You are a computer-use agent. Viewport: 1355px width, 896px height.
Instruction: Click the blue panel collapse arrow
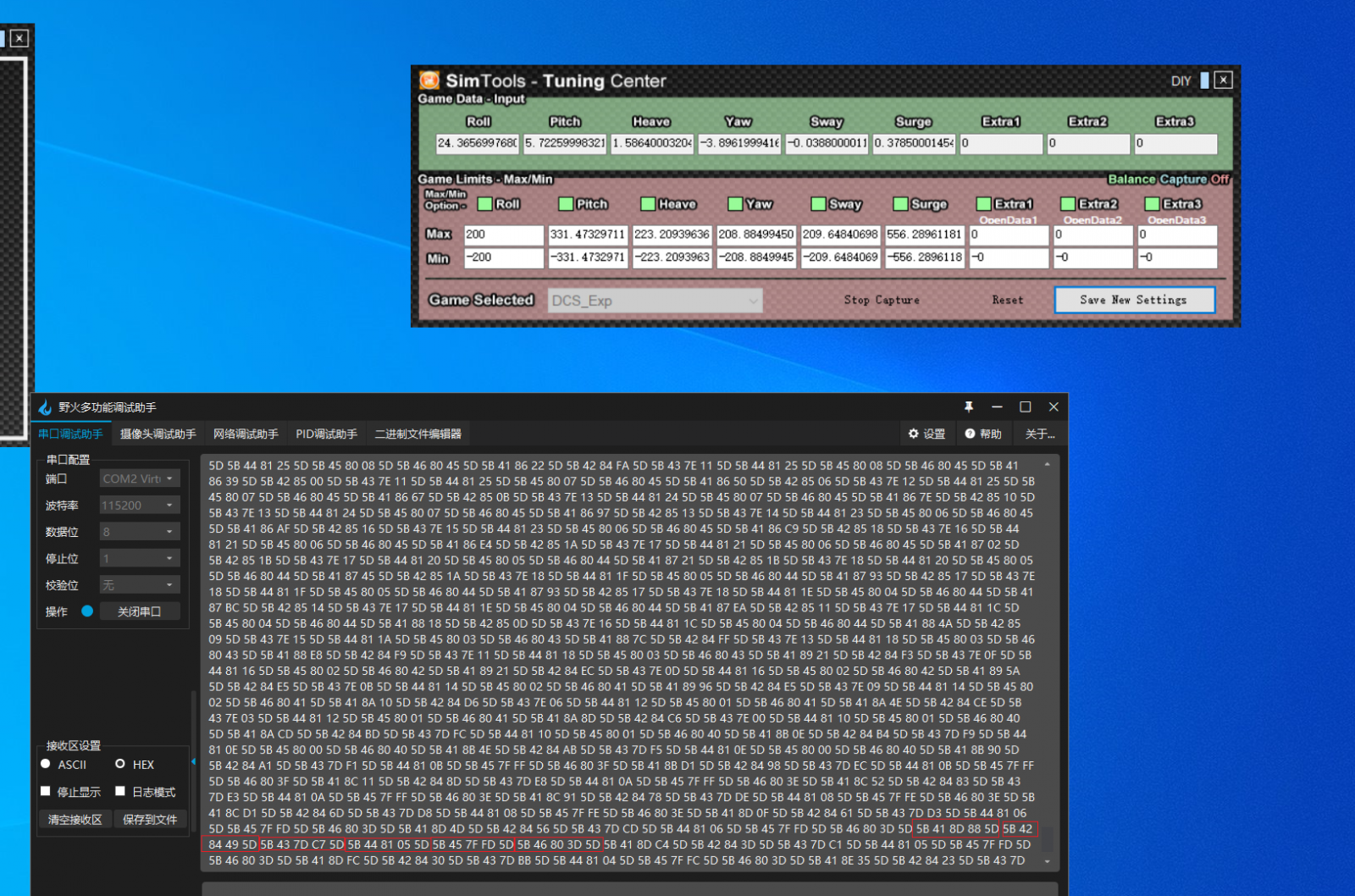pyautogui.click(x=194, y=762)
